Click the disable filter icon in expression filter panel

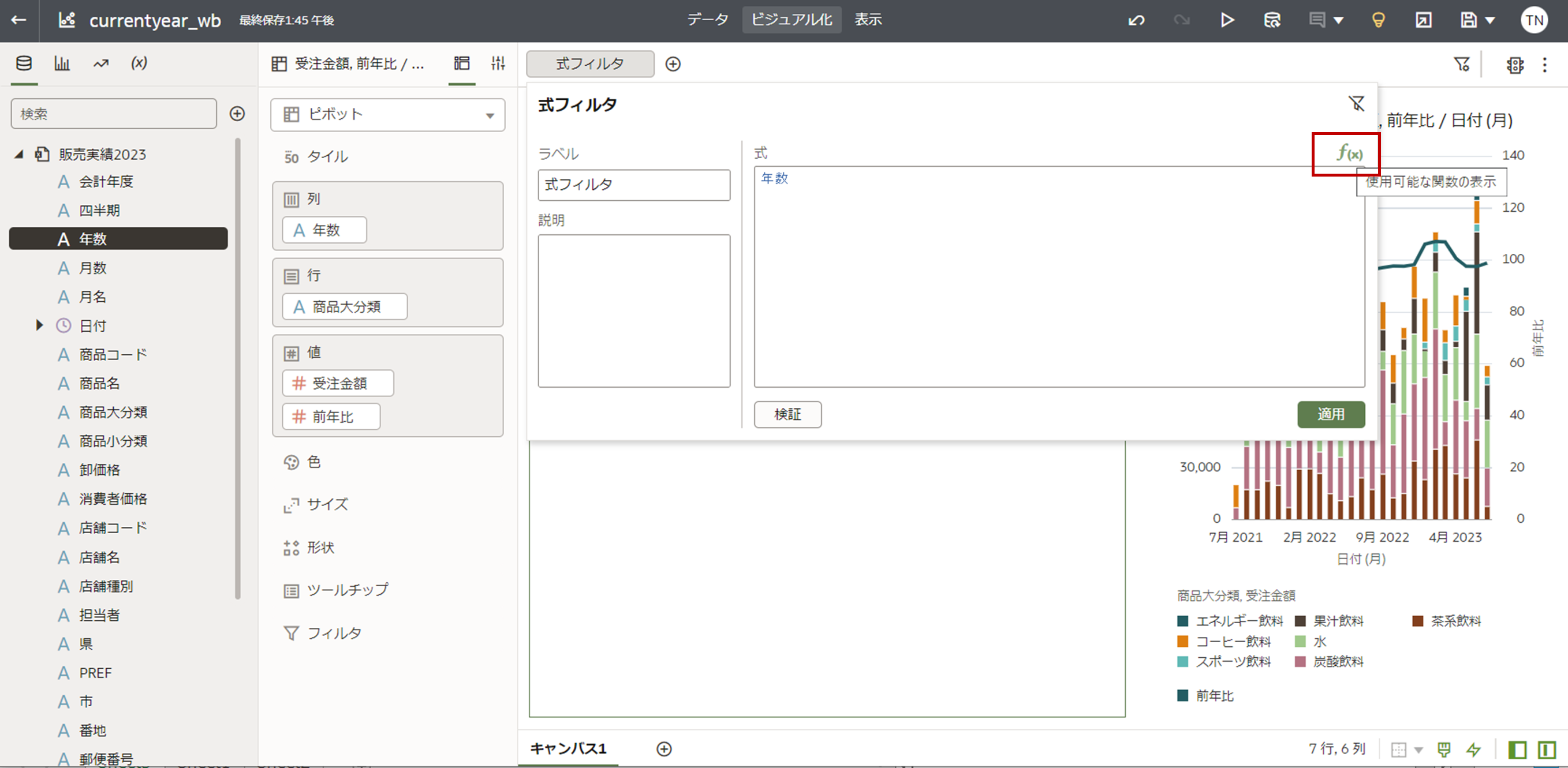click(x=1356, y=103)
